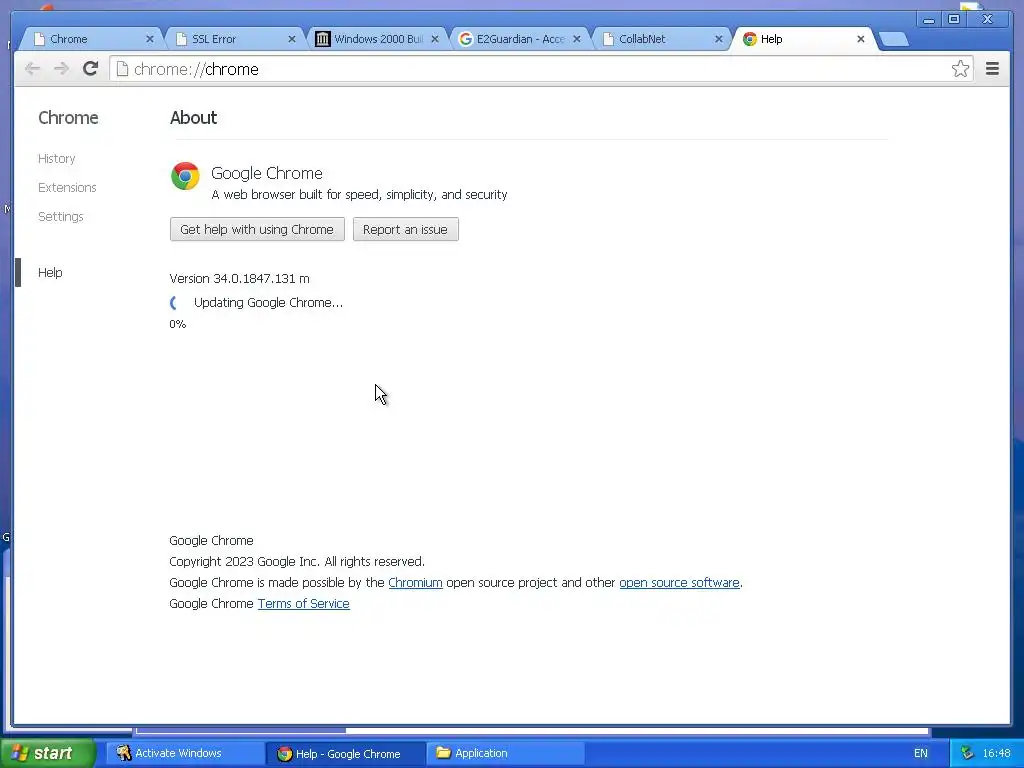The width and height of the screenshot is (1024, 768).
Task: Close the E2Guardian tab
Action: pyautogui.click(x=577, y=39)
